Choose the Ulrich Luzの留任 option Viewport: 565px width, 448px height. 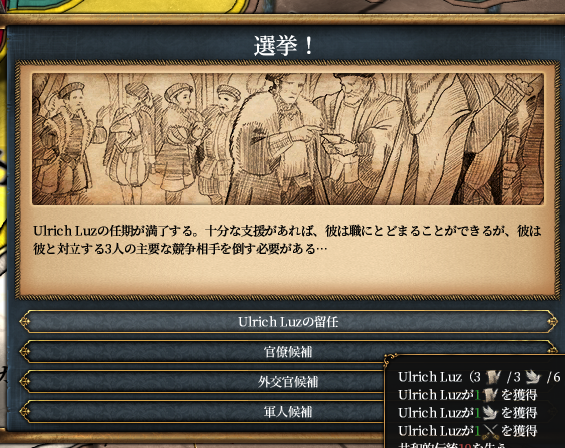(x=288, y=321)
